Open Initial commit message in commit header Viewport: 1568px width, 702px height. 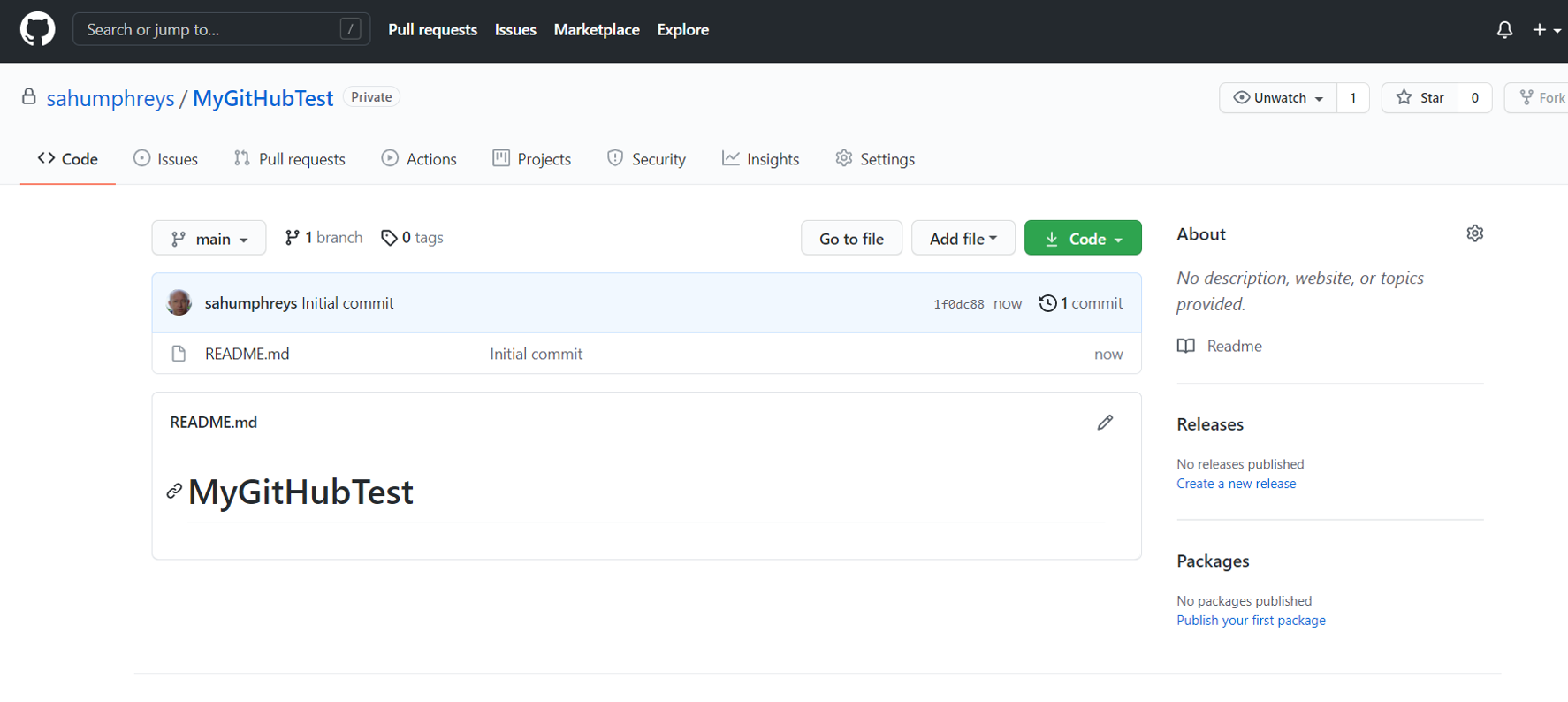point(347,303)
